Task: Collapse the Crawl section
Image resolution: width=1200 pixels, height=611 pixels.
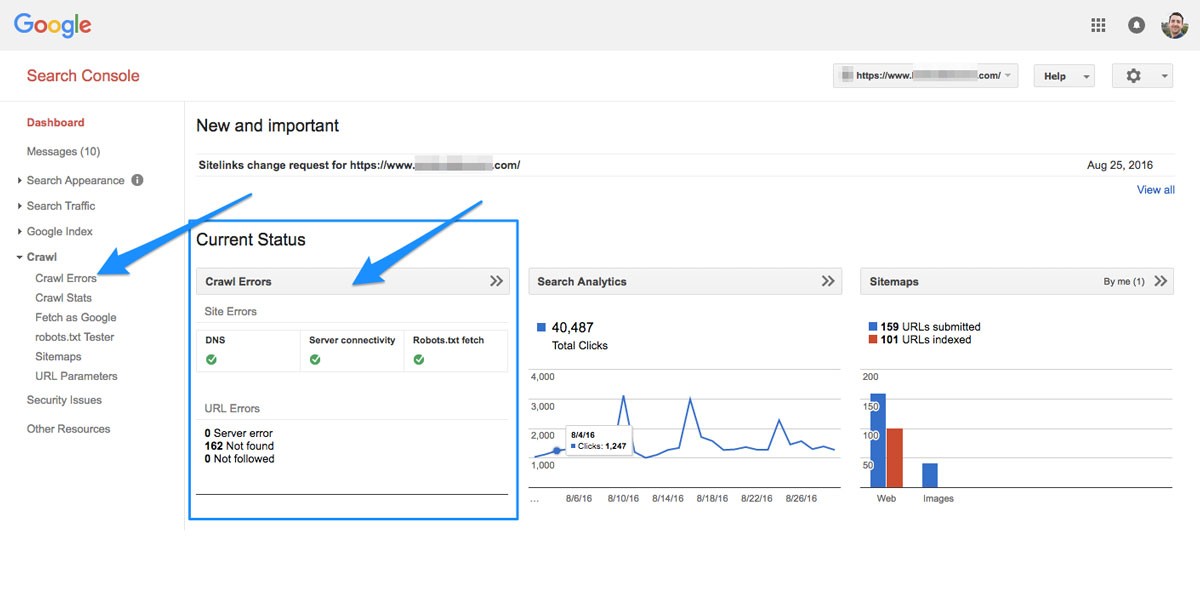Action: click(x=42, y=256)
